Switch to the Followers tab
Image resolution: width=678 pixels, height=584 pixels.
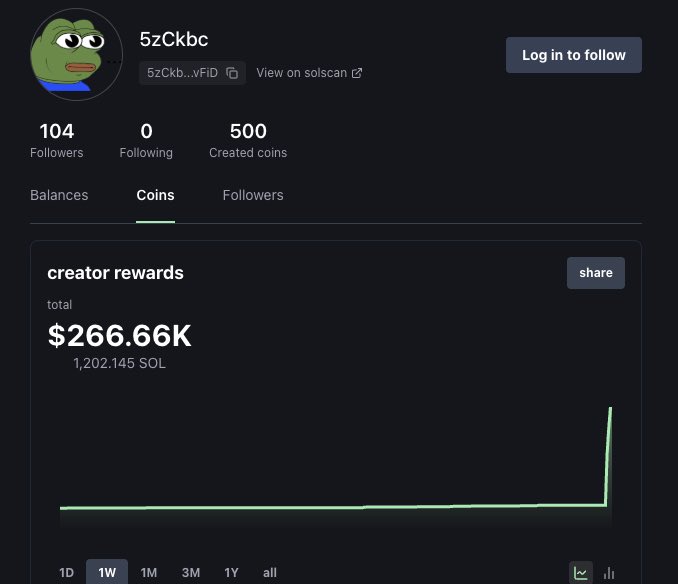click(x=253, y=195)
